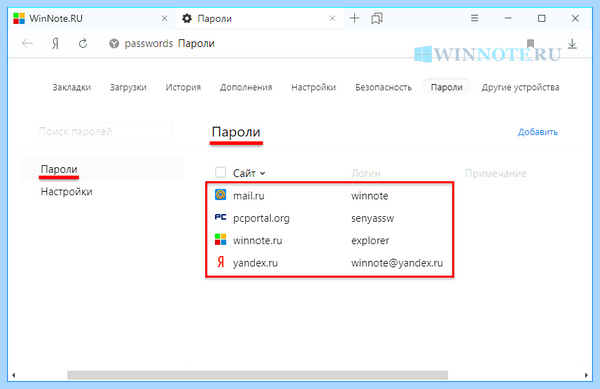Maximize the browser window
This screenshot has width=600, height=389.
pos(541,18)
